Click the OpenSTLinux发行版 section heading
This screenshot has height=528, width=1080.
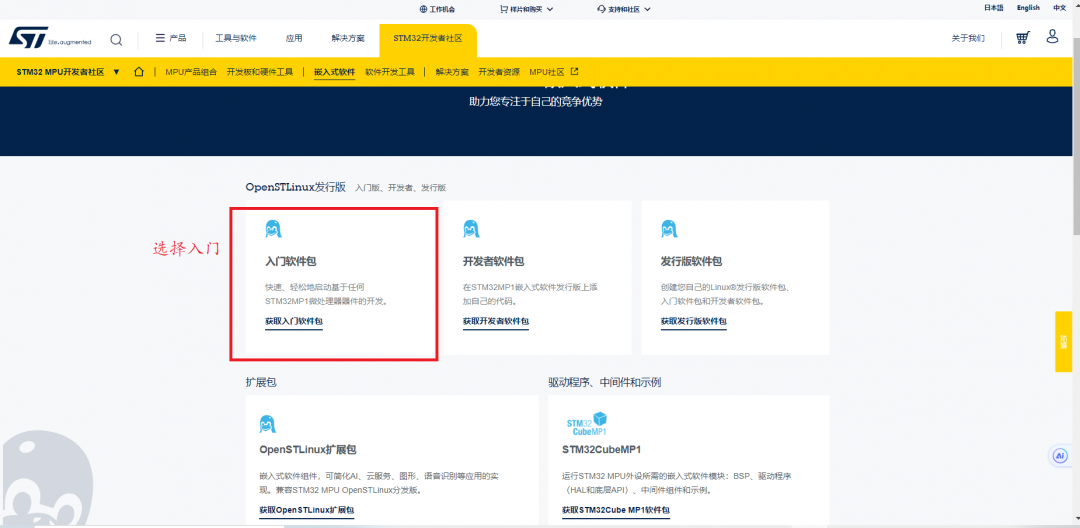click(x=295, y=187)
